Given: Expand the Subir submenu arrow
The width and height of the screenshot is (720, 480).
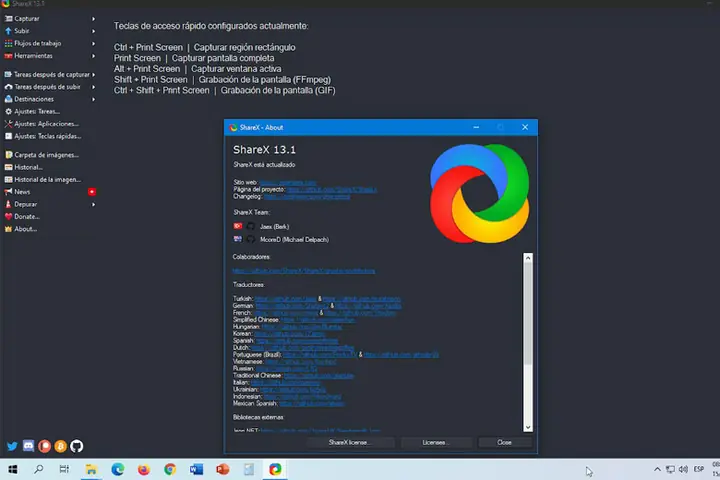Looking at the screenshot, I should coord(94,31).
